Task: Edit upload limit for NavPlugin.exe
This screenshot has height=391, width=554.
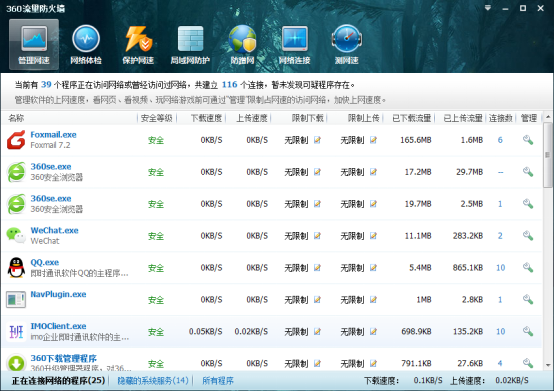Action: coord(373,300)
